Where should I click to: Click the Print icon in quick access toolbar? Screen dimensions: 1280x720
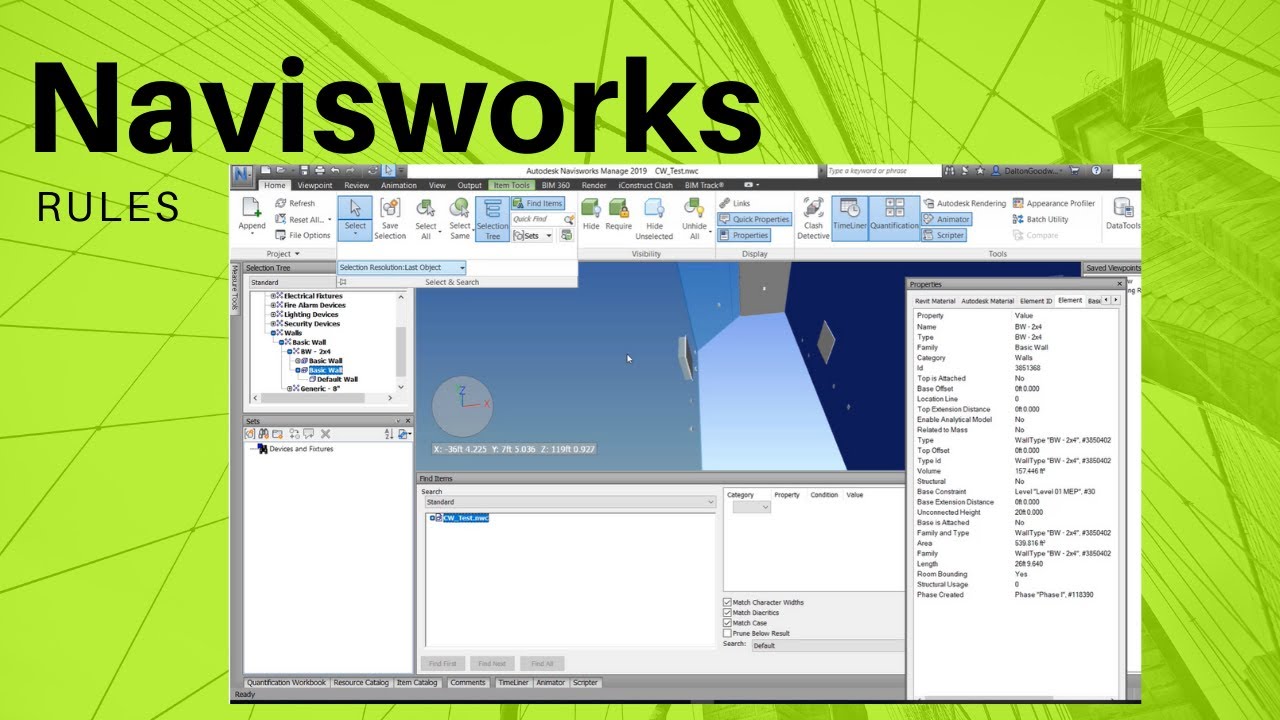click(x=319, y=171)
